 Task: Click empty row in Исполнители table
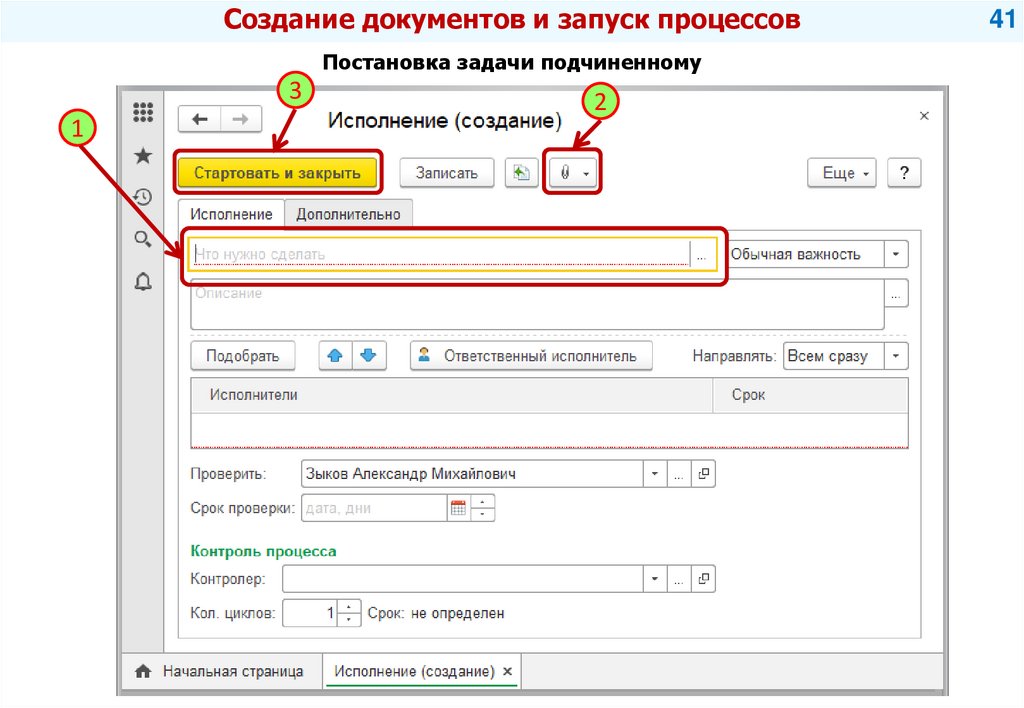point(549,430)
